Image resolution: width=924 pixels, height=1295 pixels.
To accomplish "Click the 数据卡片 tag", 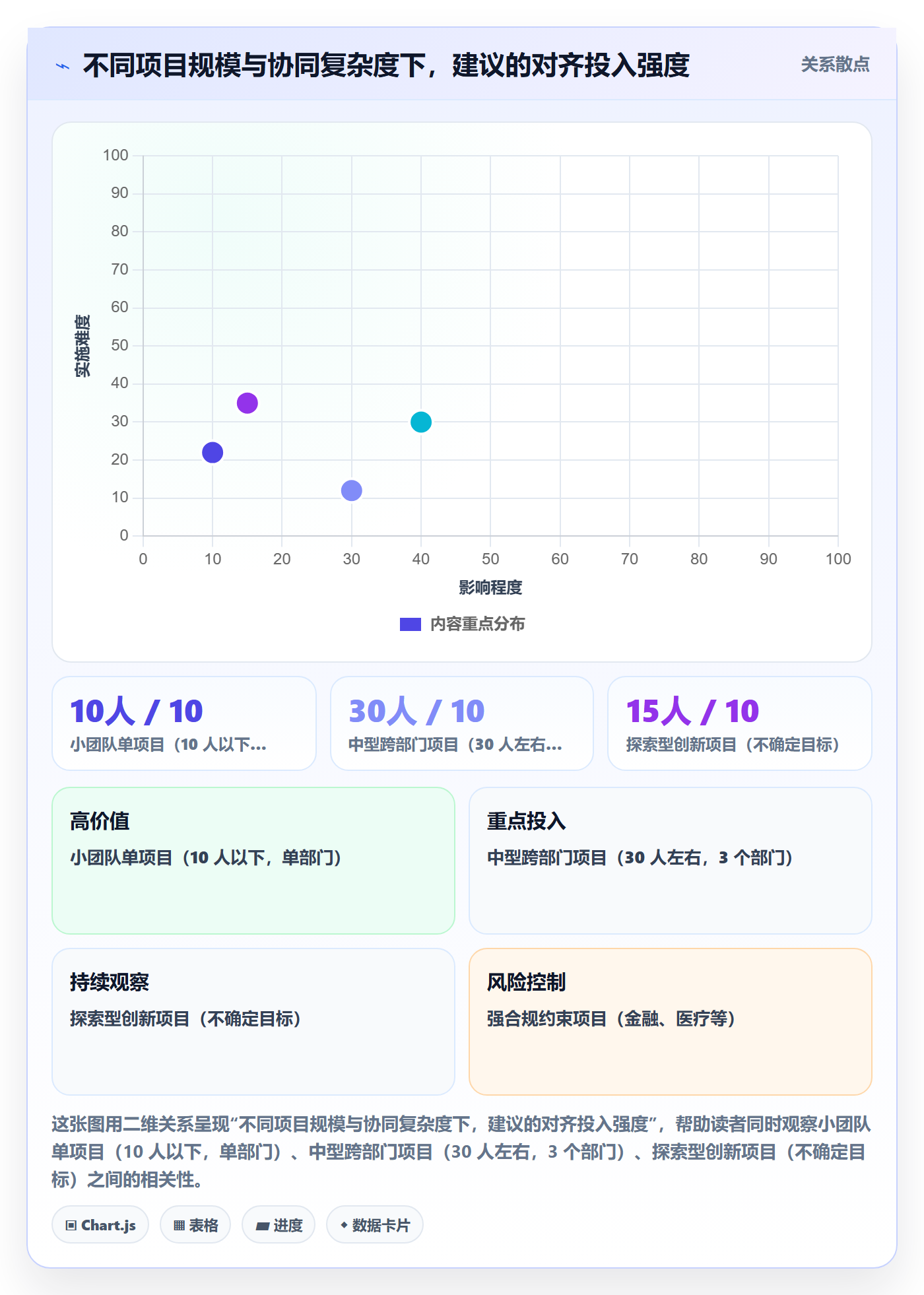I will (375, 1225).
